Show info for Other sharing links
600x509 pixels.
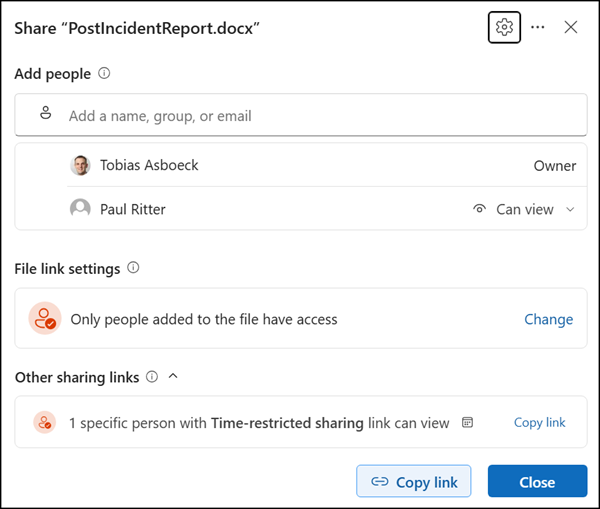click(152, 377)
